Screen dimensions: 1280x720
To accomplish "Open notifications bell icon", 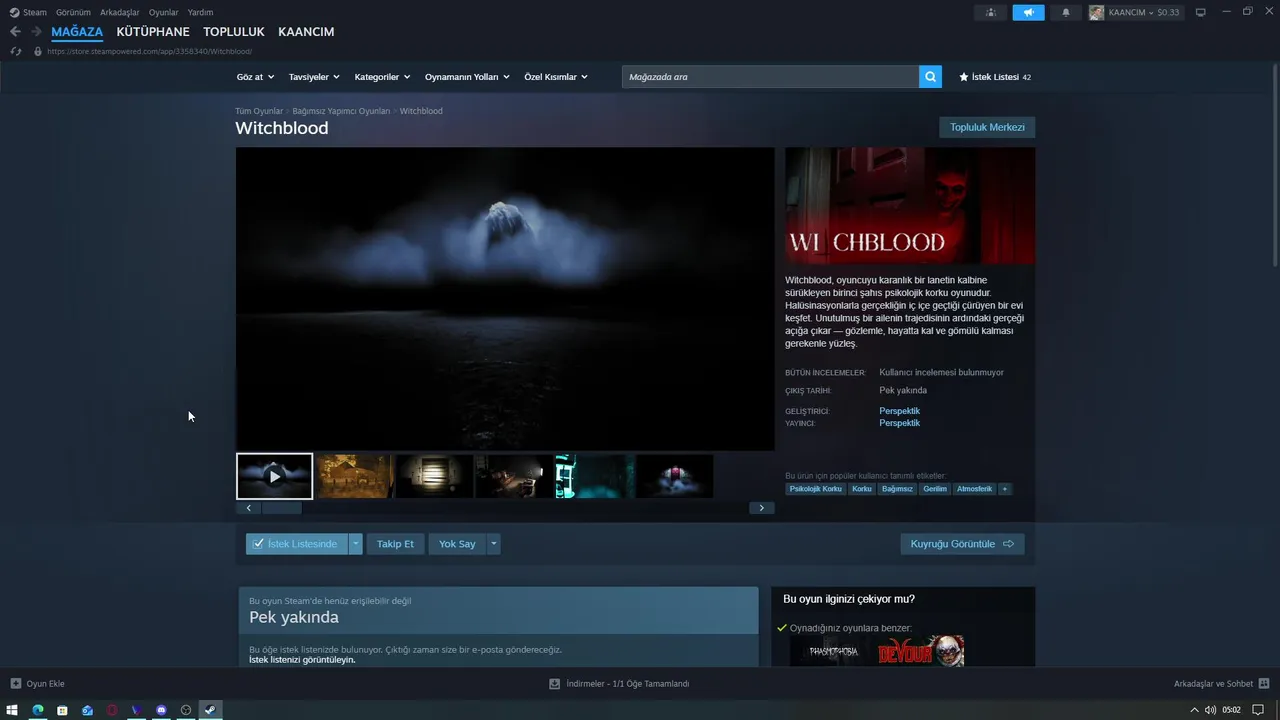I will (x=1066, y=12).
